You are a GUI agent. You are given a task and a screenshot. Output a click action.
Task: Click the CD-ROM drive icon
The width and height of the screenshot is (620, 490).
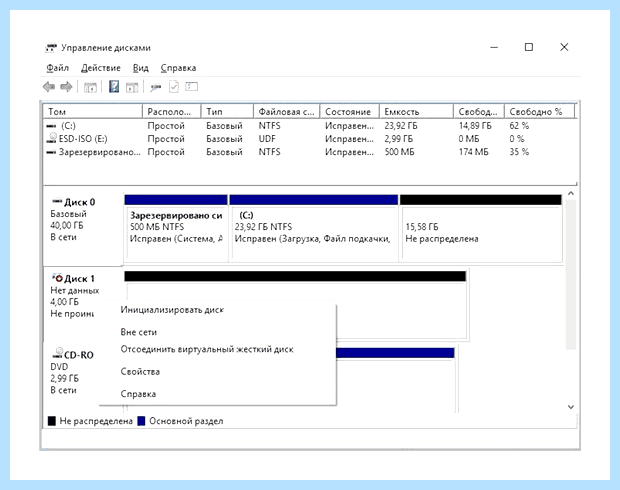tap(58, 353)
